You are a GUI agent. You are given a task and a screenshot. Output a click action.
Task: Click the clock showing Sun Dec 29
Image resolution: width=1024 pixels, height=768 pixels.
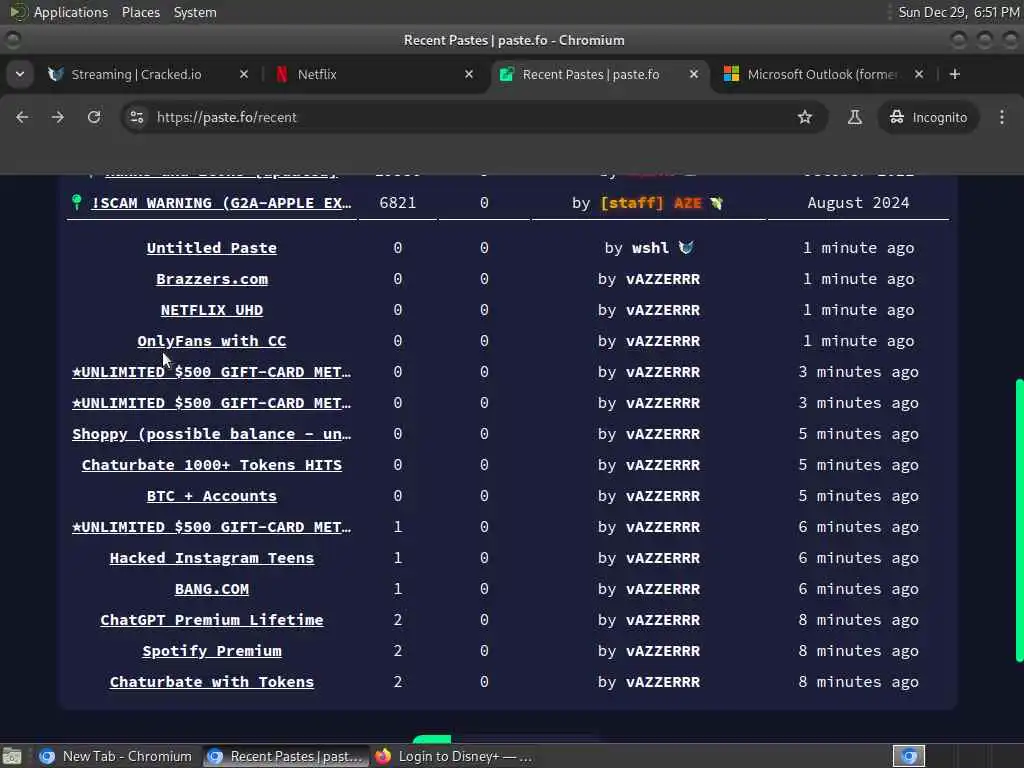click(958, 12)
